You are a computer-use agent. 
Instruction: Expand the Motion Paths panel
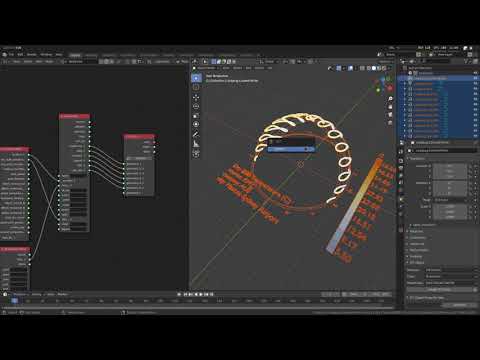(x=419, y=250)
